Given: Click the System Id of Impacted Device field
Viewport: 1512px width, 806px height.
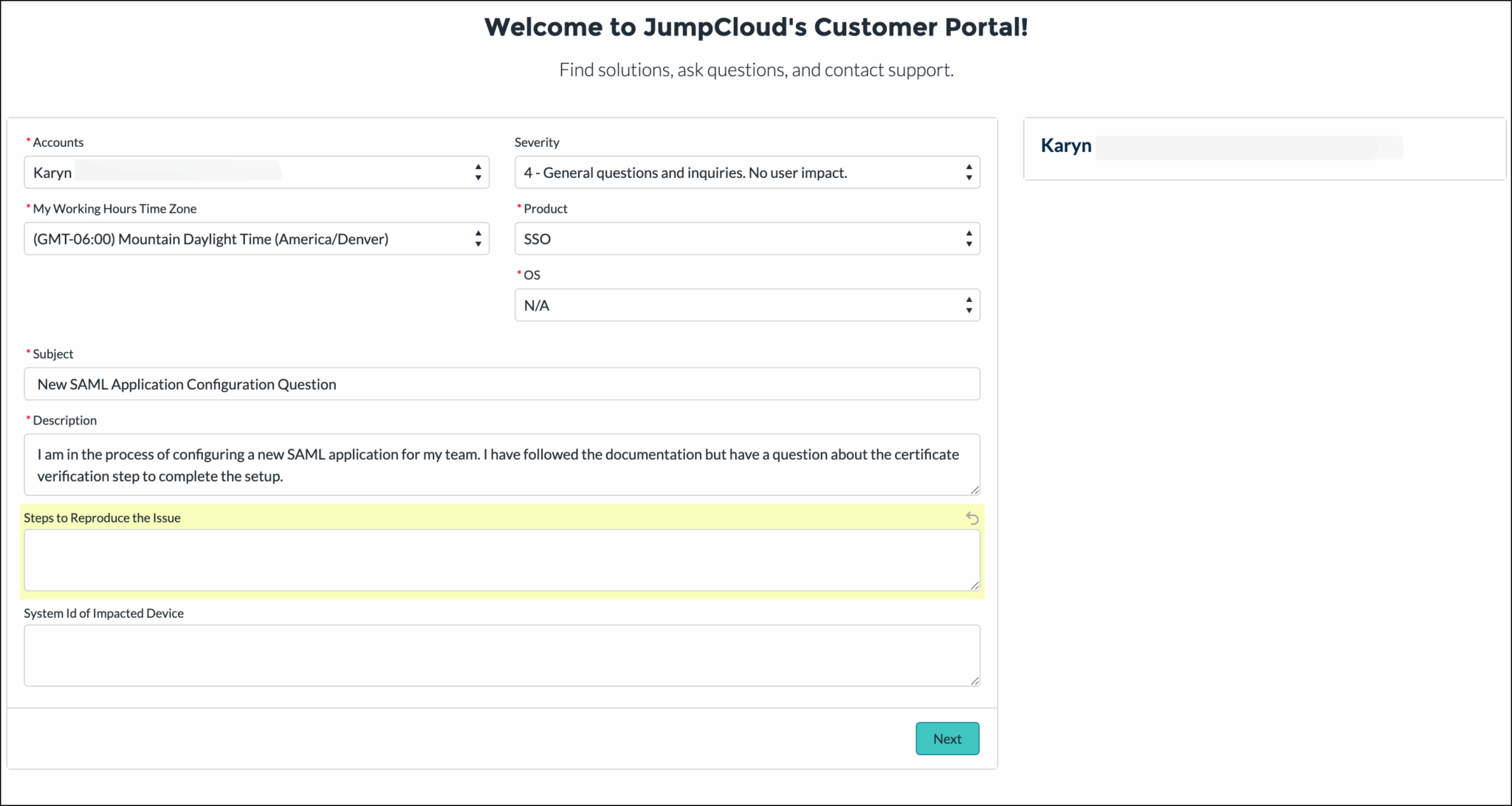Looking at the screenshot, I should pos(501,655).
